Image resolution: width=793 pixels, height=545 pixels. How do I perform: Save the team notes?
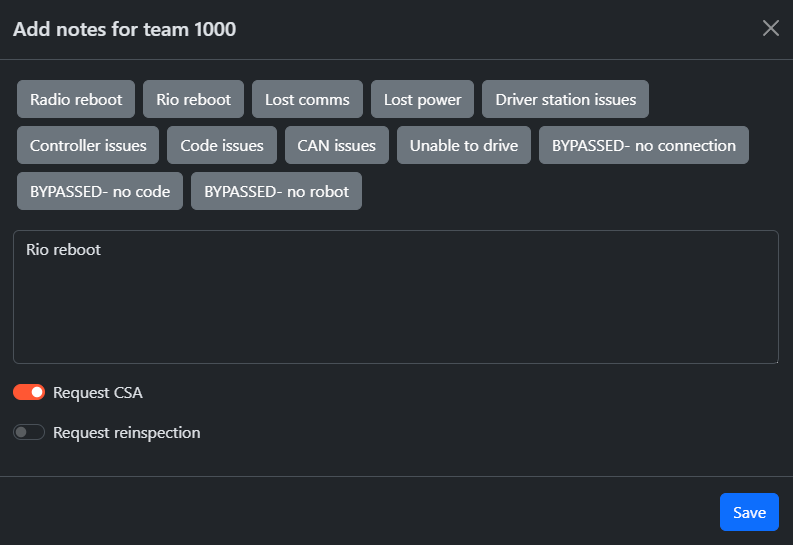749,512
